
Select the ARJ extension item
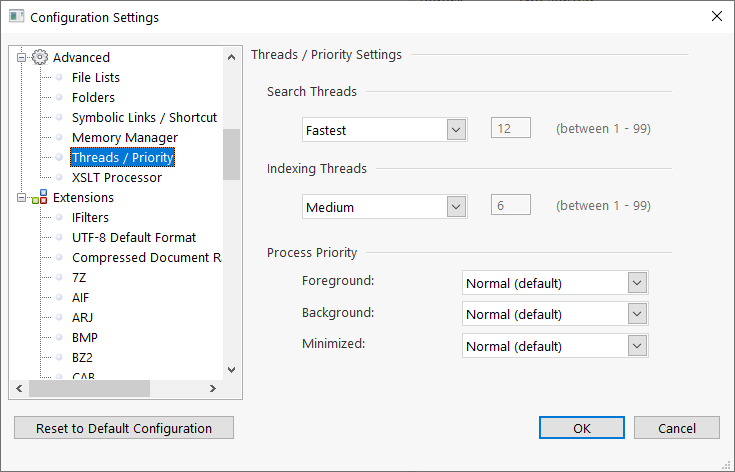point(82,318)
